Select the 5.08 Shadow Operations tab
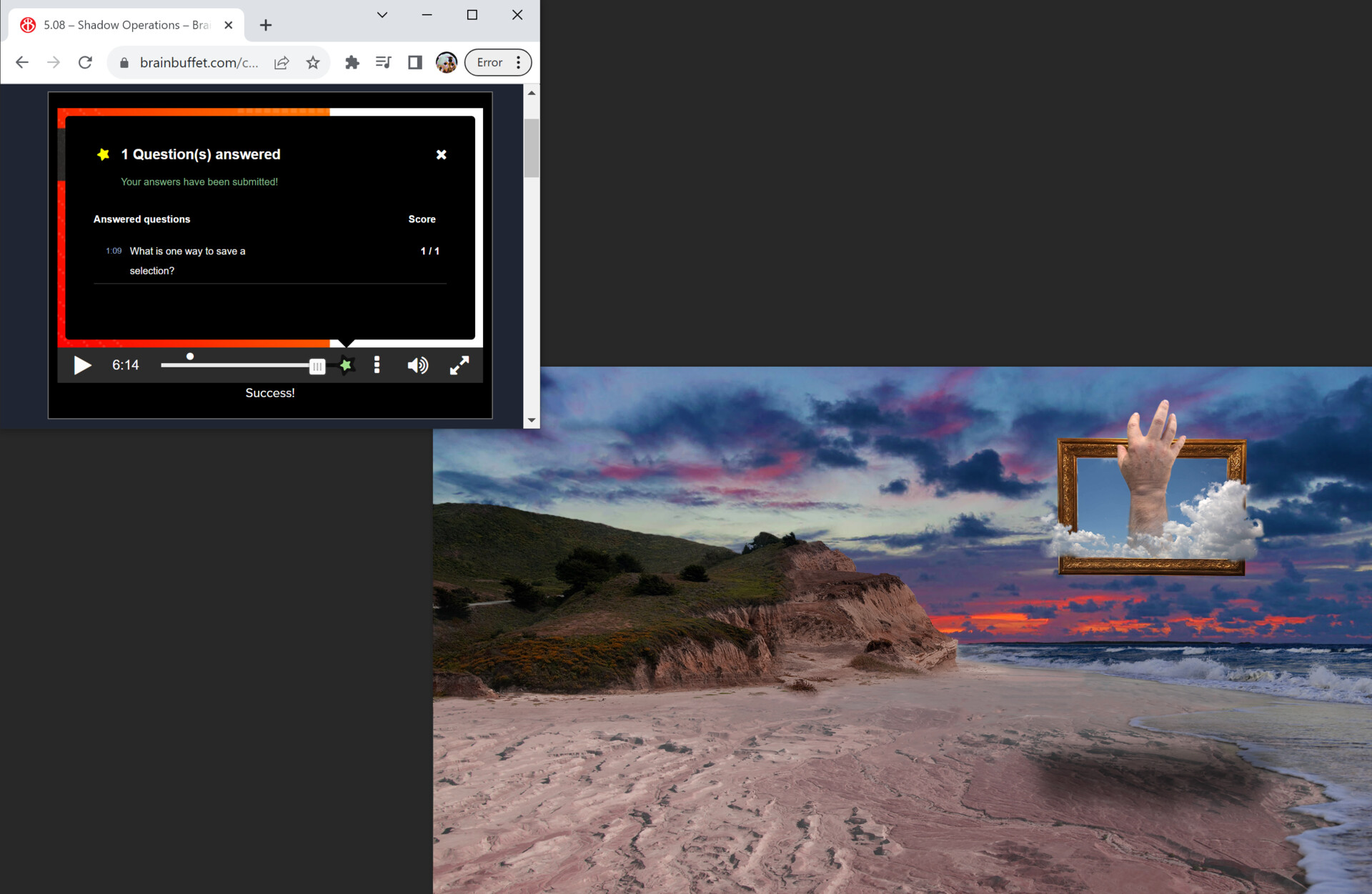 [x=126, y=25]
